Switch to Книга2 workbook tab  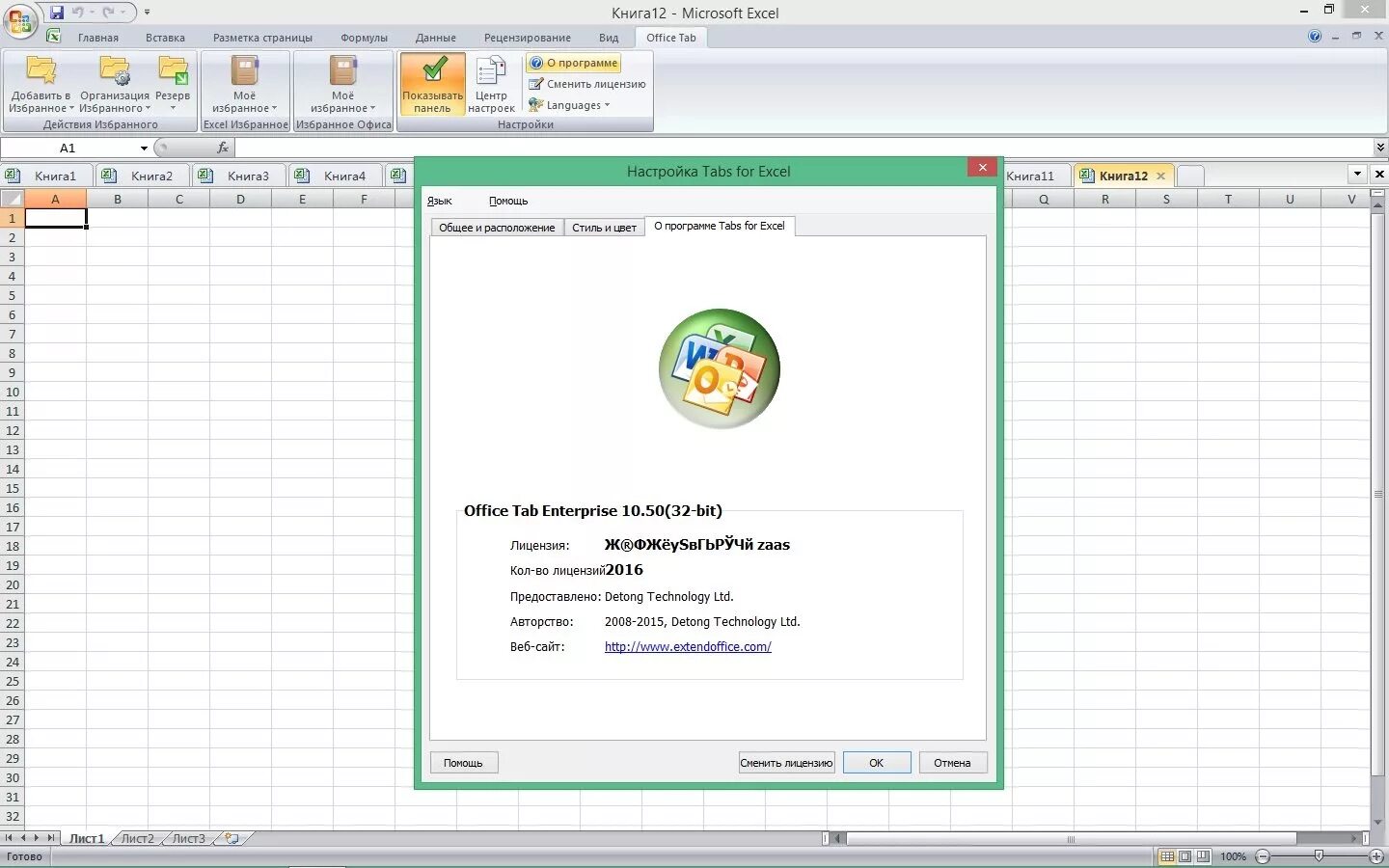(x=143, y=176)
